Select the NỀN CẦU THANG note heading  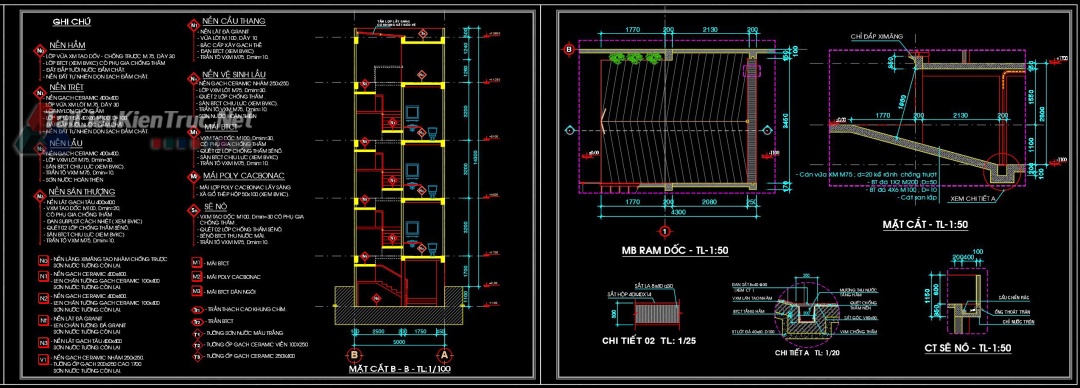click(233, 21)
